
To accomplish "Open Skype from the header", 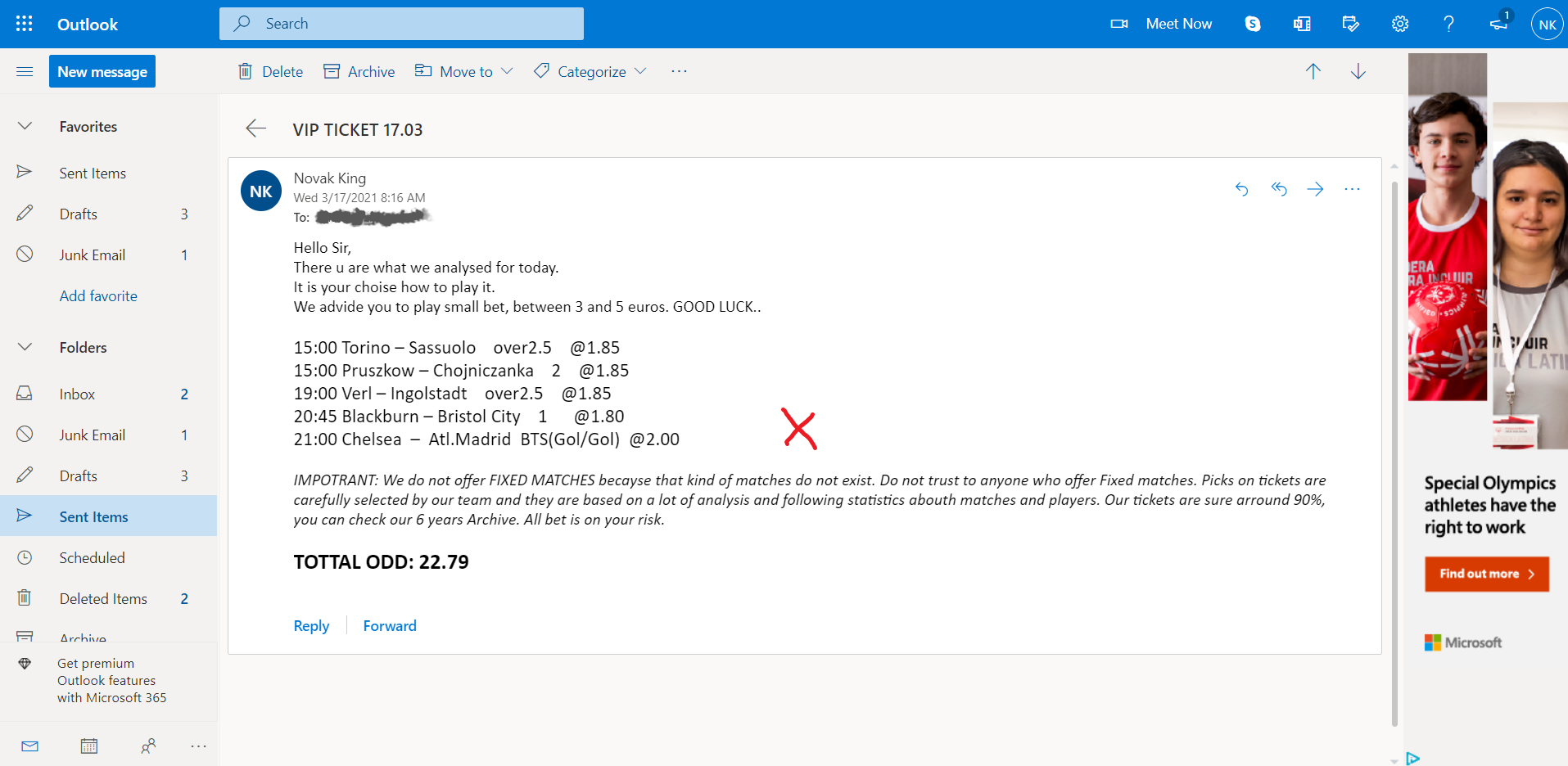I will click(x=1253, y=24).
